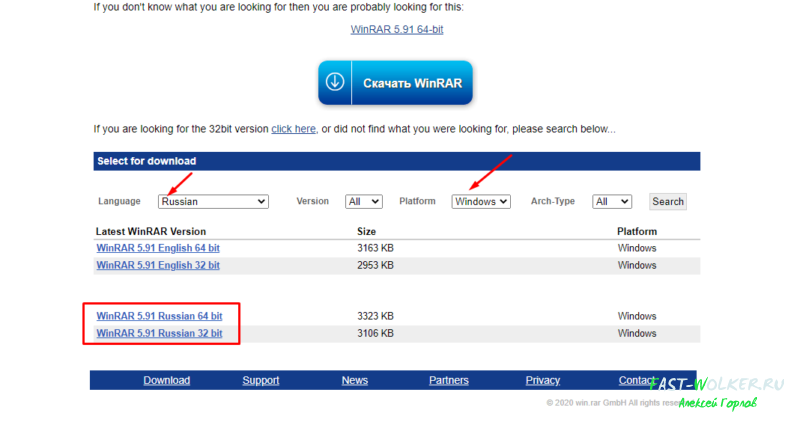This screenshot has width=800, height=425.
Task: Download WinRAR 5.91 English 64 bit
Action: pyautogui.click(x=158, y=248)
